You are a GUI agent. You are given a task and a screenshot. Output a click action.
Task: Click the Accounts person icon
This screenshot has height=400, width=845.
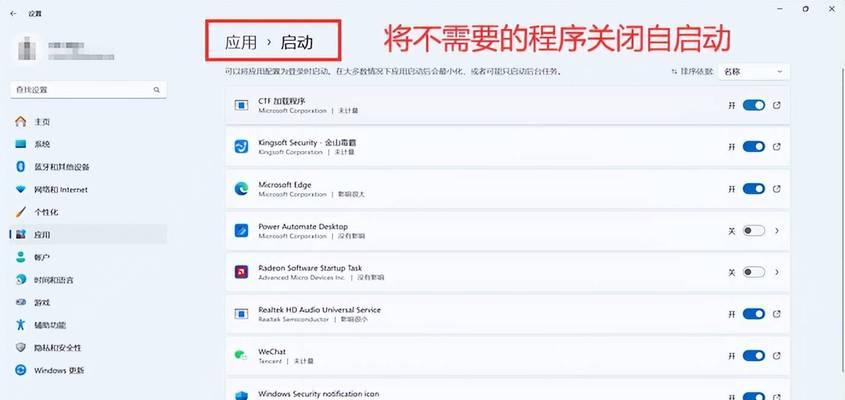pyautogui.click(x=20, y=257)
